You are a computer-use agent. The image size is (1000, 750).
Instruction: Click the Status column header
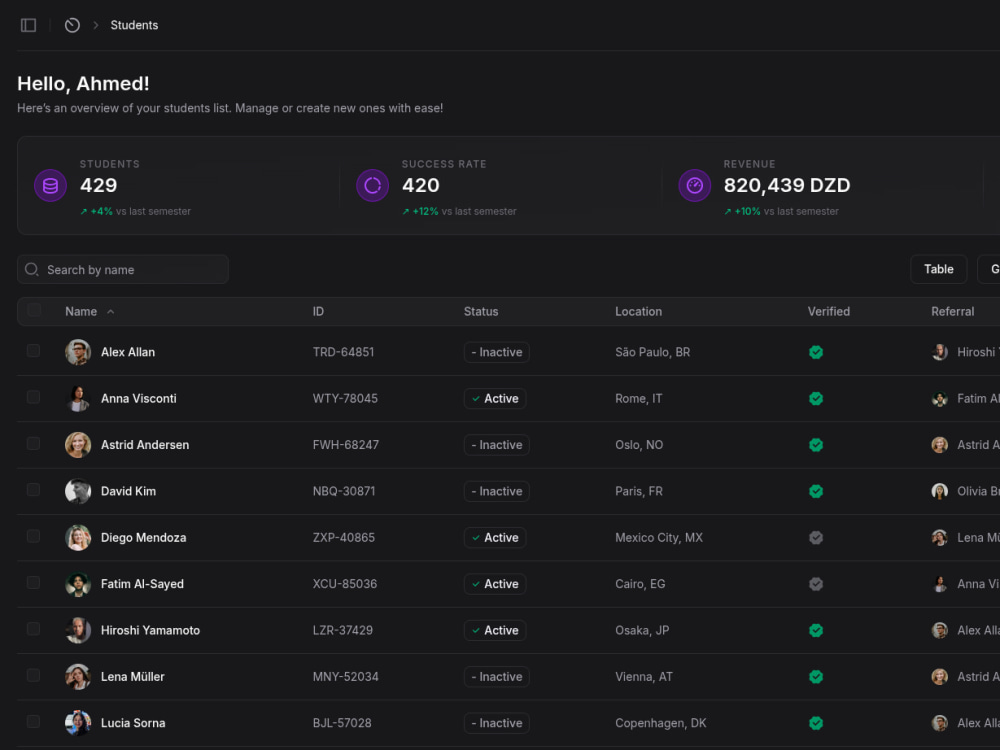481,311
